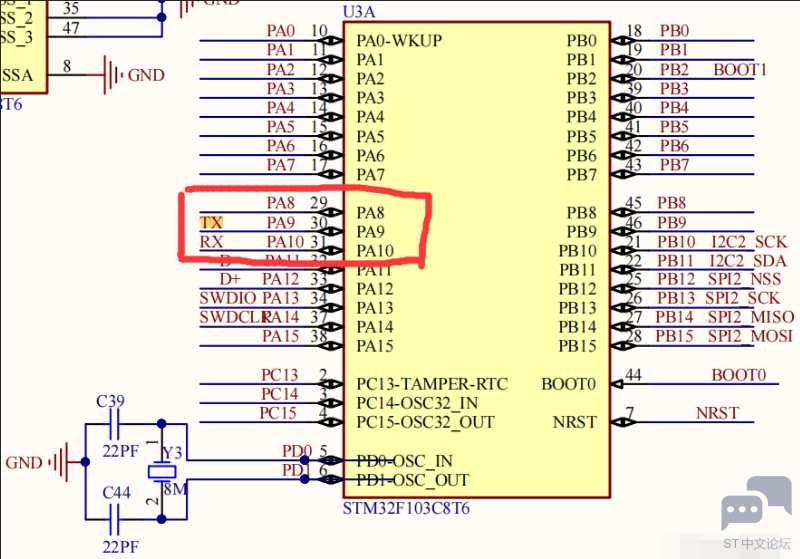The width and height of the screenshot is (800, 559).
Task: Select PB15 net label before SPI2_MOSI
Action: pos(674,337)
